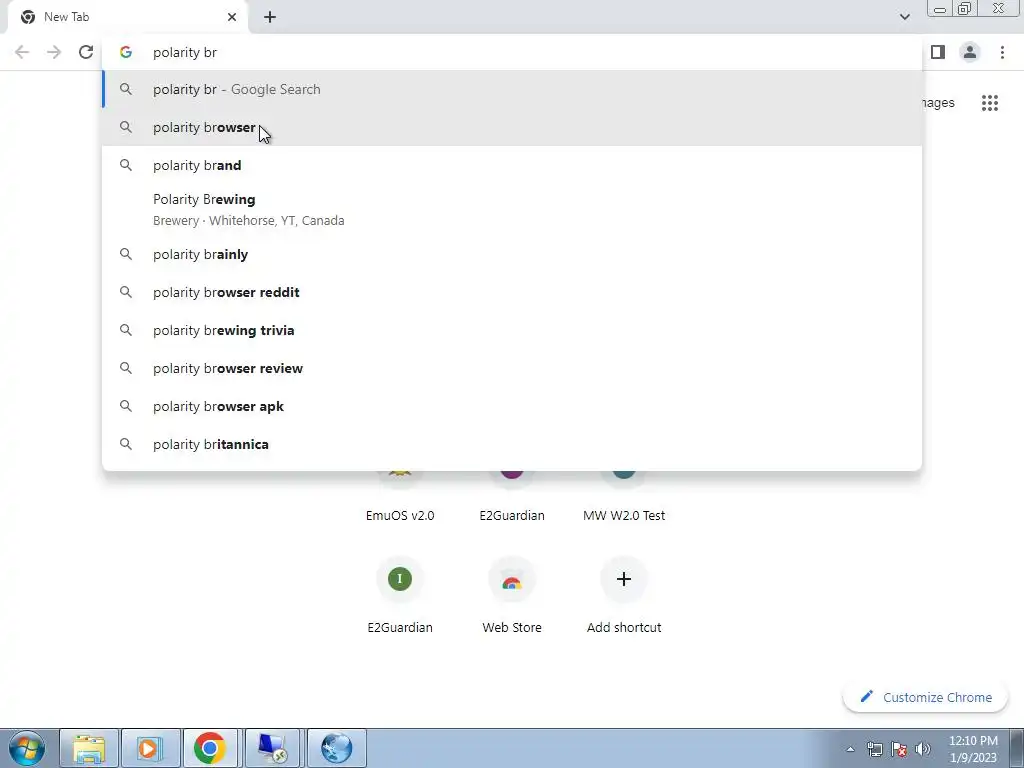
Task: Show hidden system tray icons arrow
Action: 850,749
